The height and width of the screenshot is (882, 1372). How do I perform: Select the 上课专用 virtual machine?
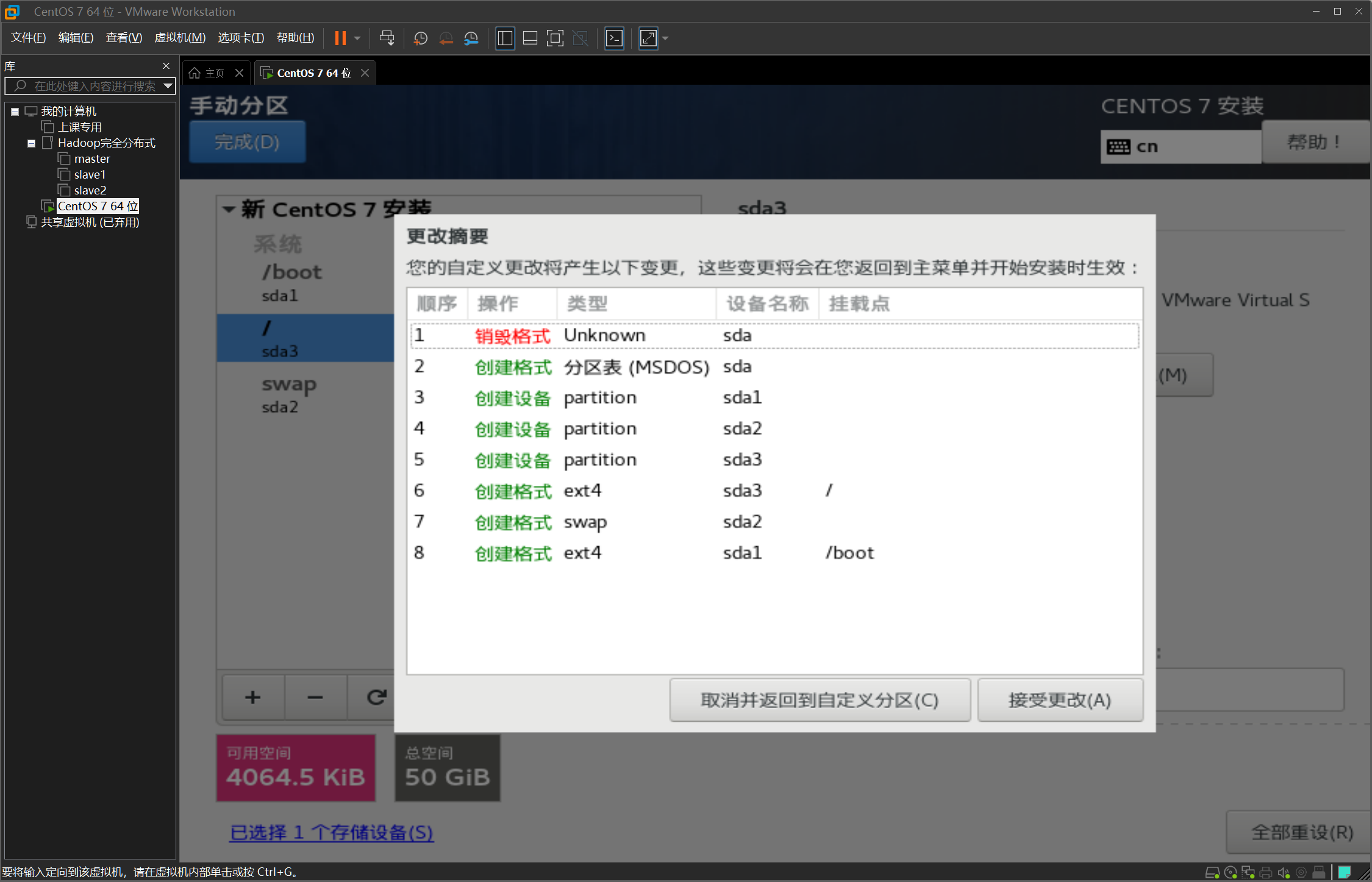[x=79, y=127]
